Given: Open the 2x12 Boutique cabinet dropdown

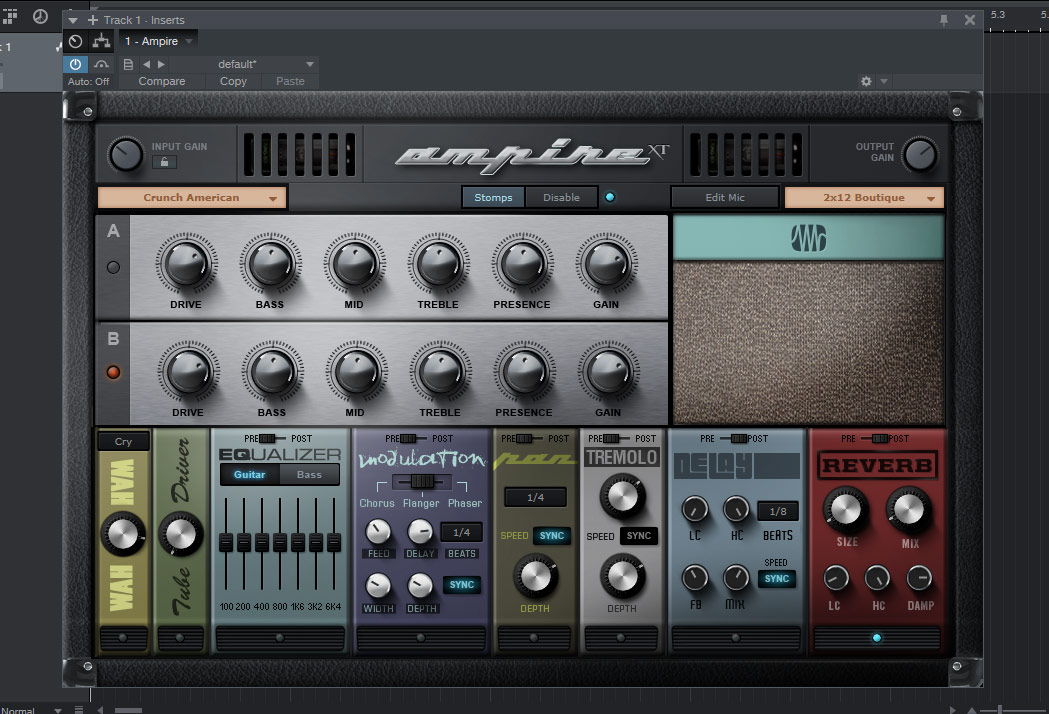Looking at the screenshot, I should tap(864, 197).
